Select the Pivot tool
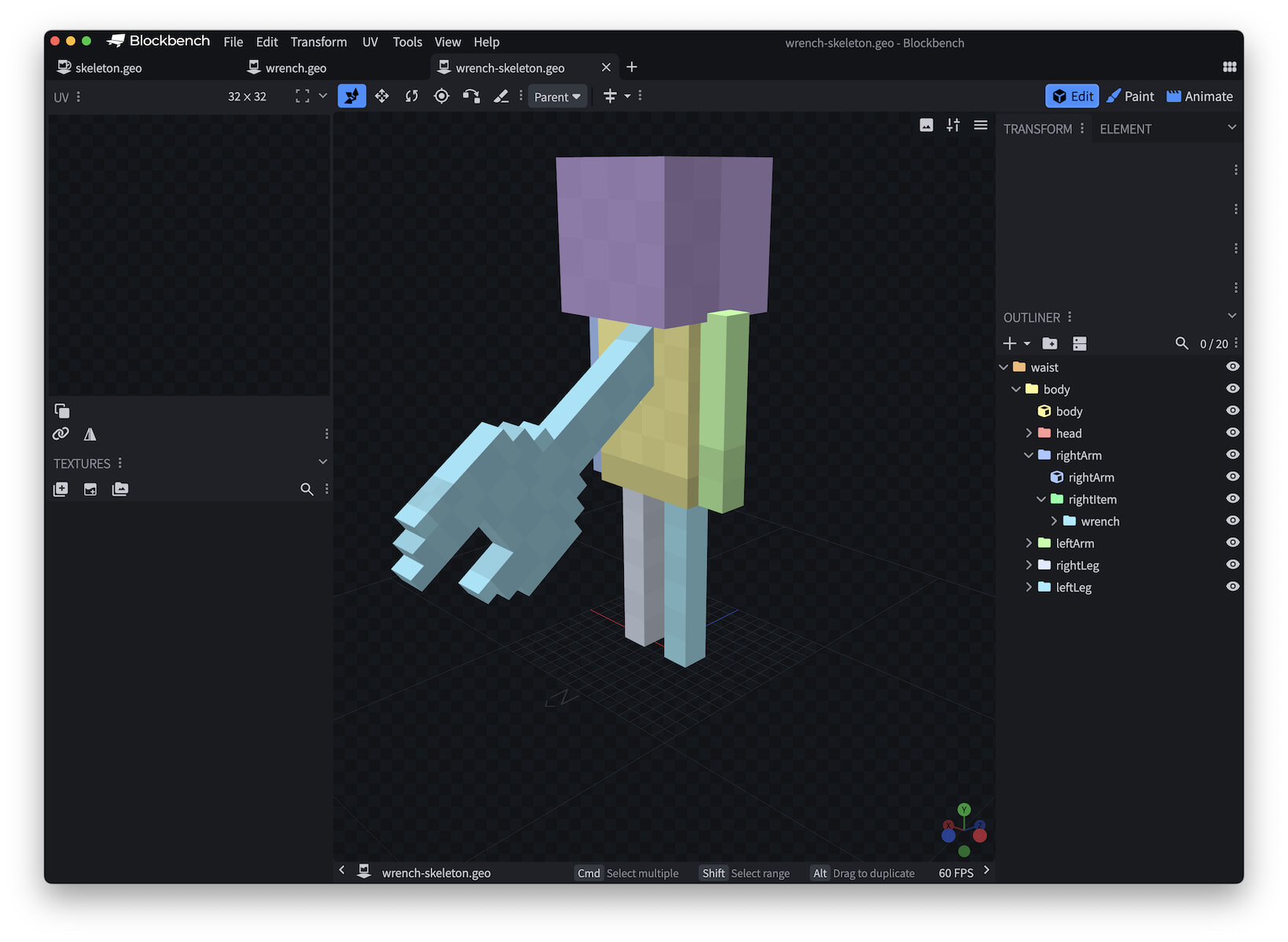This screenshot has height=942, width=1288. 442,96
